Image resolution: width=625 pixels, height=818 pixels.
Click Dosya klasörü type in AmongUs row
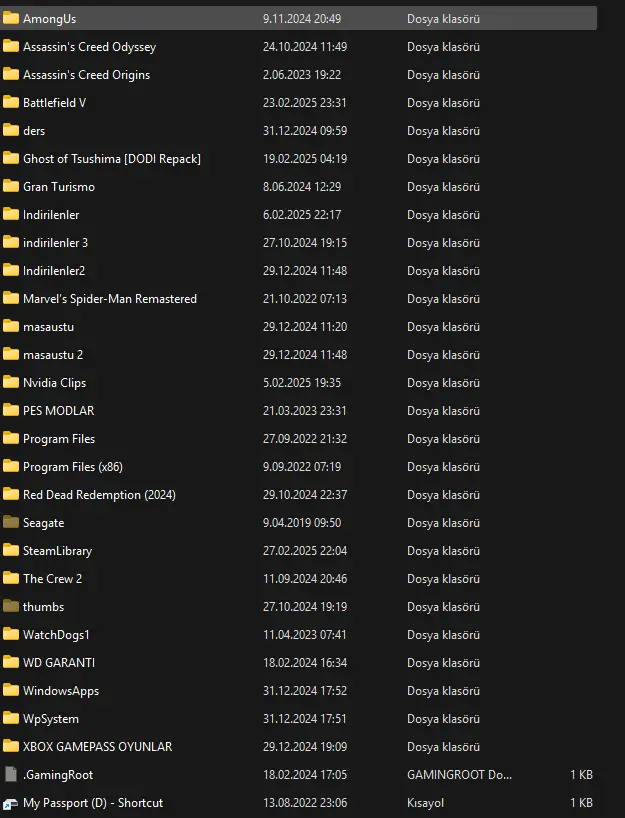click(443, 19)
